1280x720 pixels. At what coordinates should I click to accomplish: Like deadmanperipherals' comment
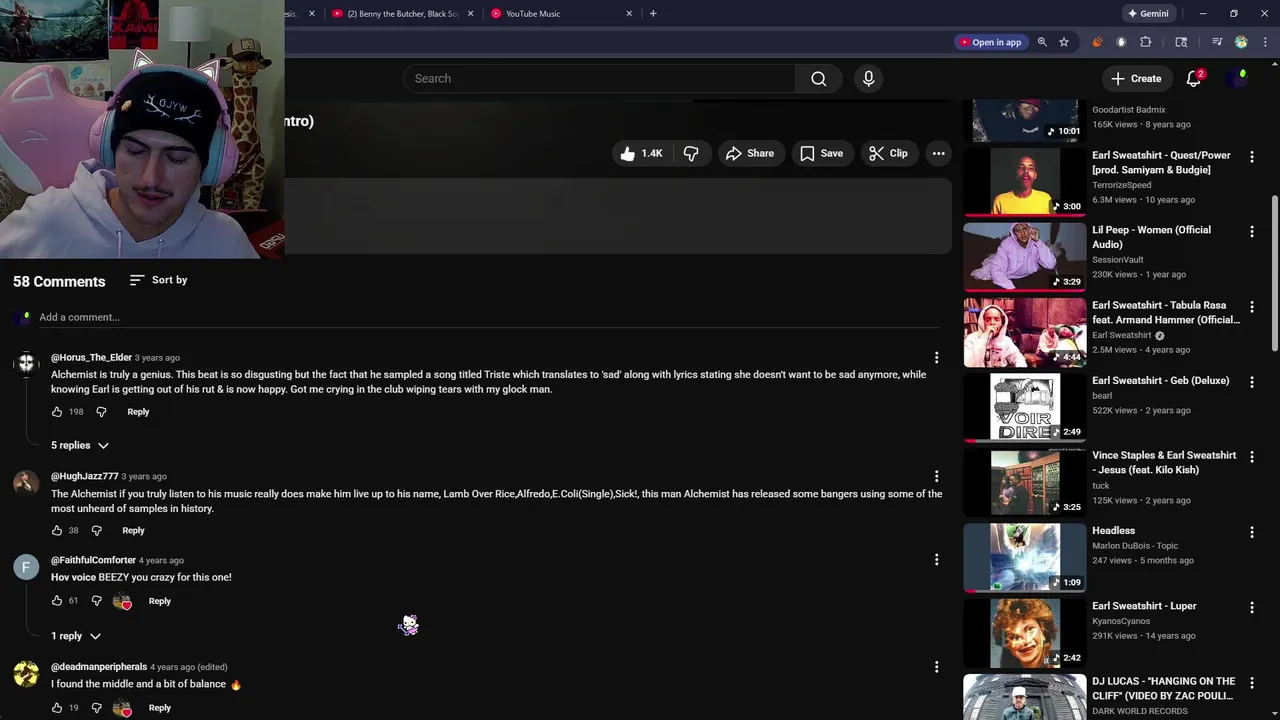pyautogui.click(x=57, y=708)
